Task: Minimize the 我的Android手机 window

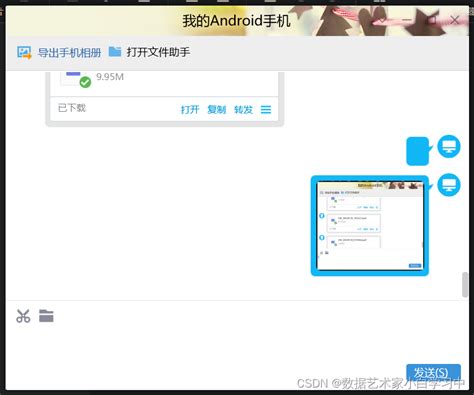Action: pyautogui.click(x=407, y=20)
